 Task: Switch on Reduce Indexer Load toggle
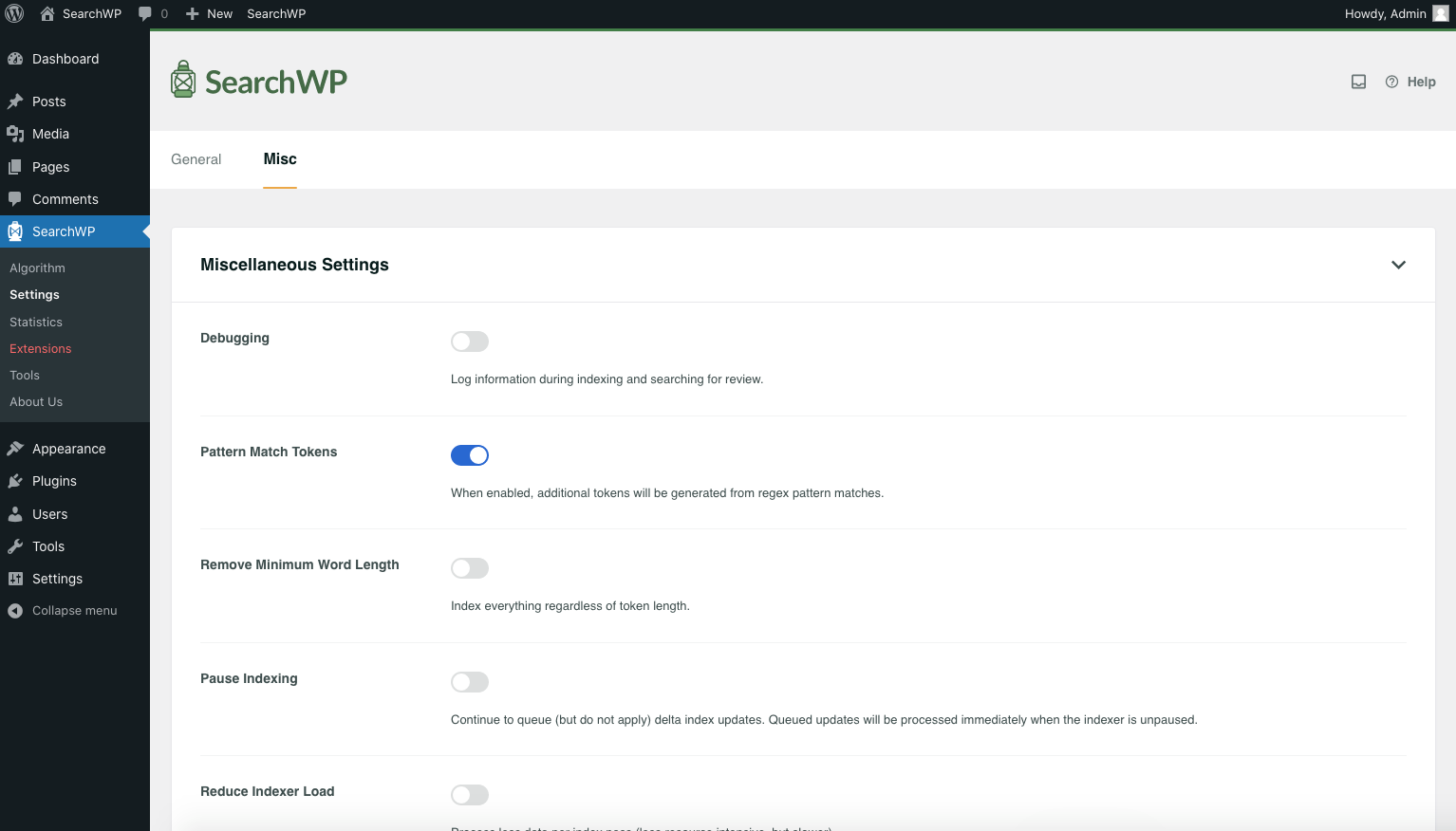click(470, 795)
